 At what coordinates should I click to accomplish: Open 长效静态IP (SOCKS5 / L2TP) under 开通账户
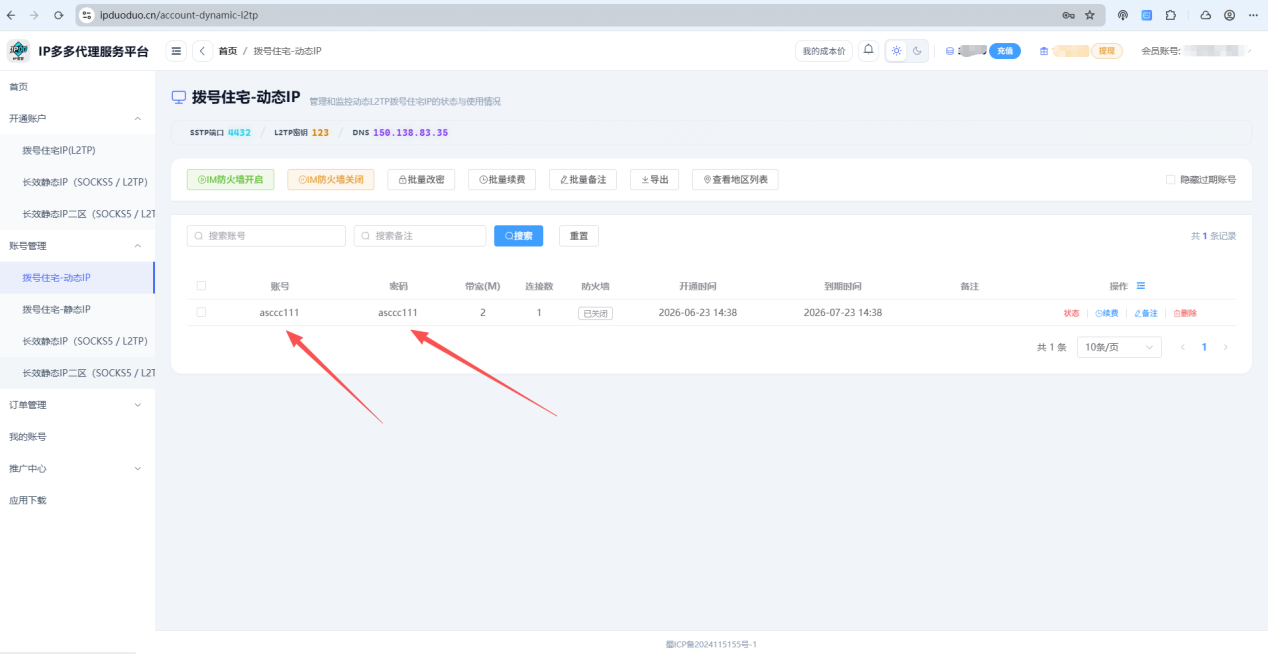pos(77,182)
